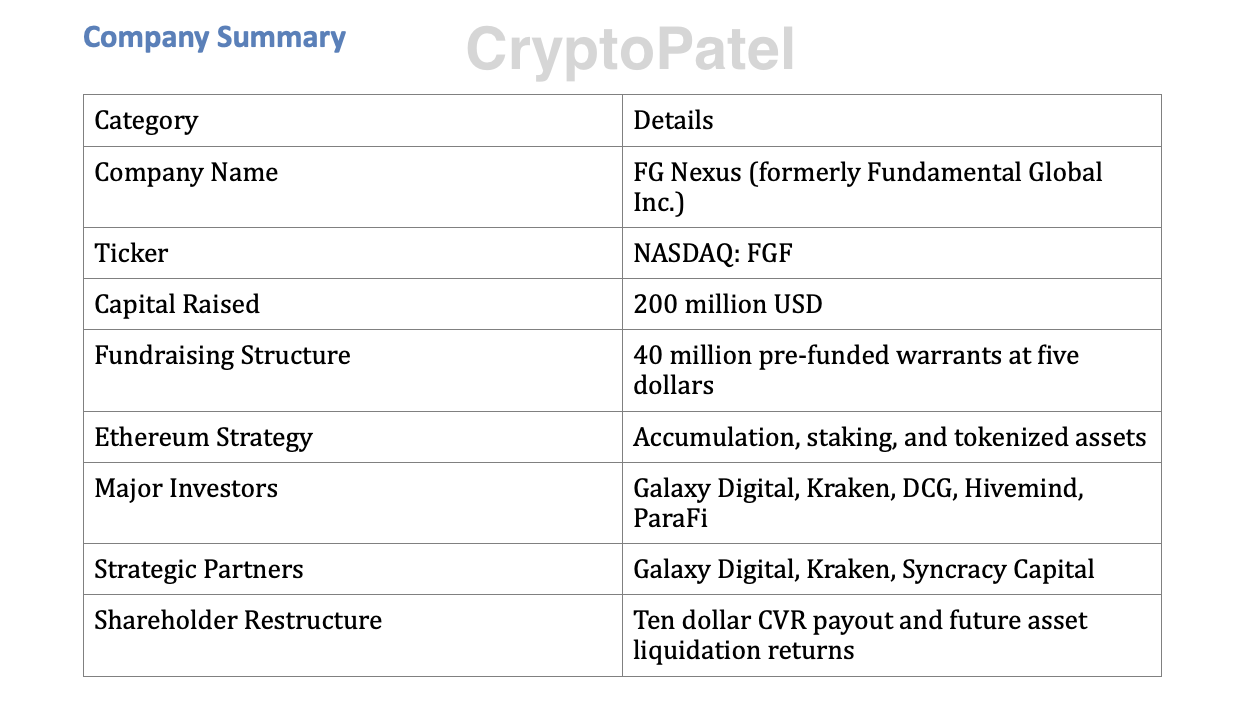Click the Fundraising Structure label
1240x722 pixels.
click(222, 356)
